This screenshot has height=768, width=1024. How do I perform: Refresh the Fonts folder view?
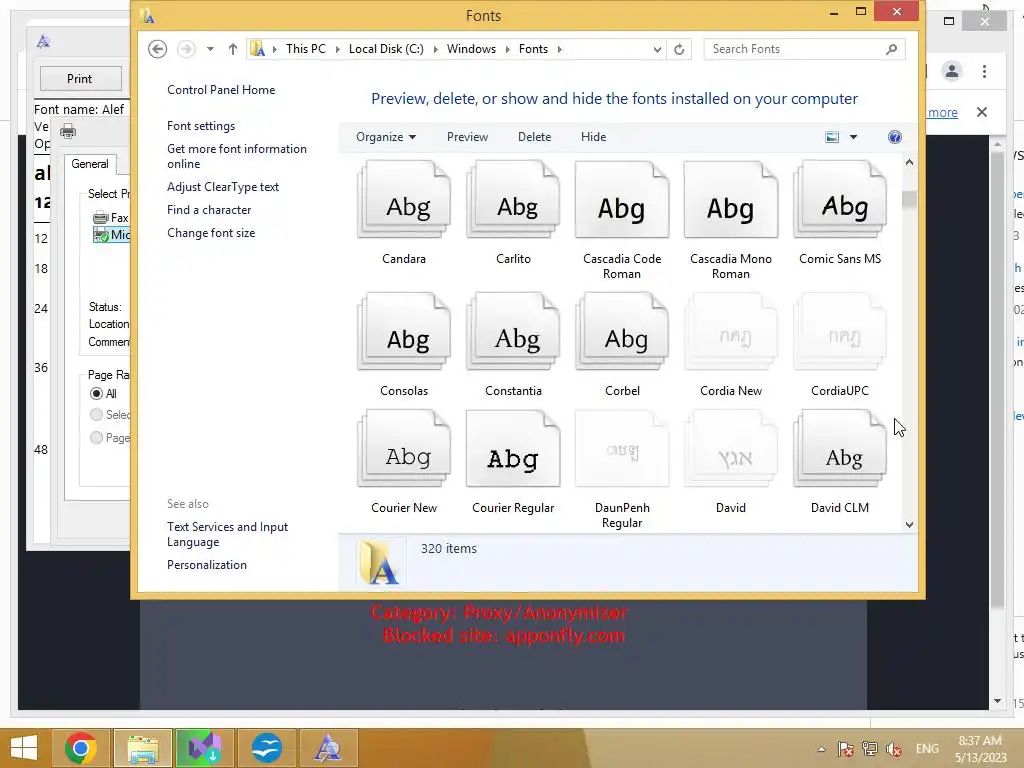679,49
